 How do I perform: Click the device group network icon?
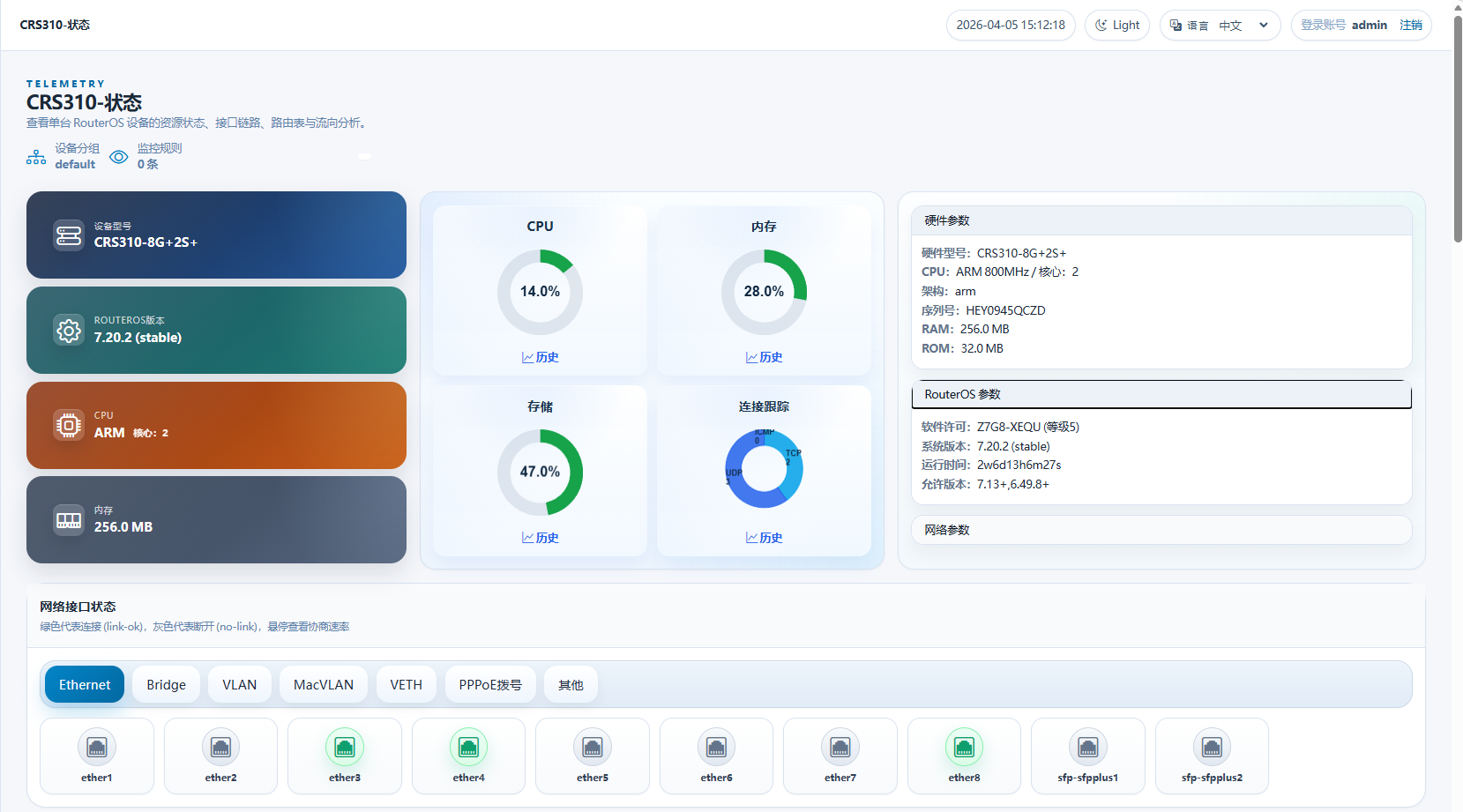coord(36,157)
